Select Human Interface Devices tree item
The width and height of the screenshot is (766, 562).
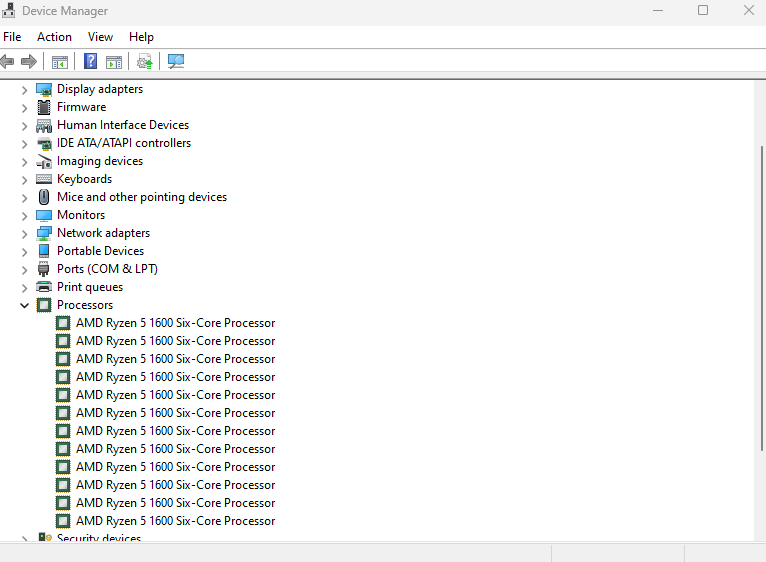[x=122, y=125]
